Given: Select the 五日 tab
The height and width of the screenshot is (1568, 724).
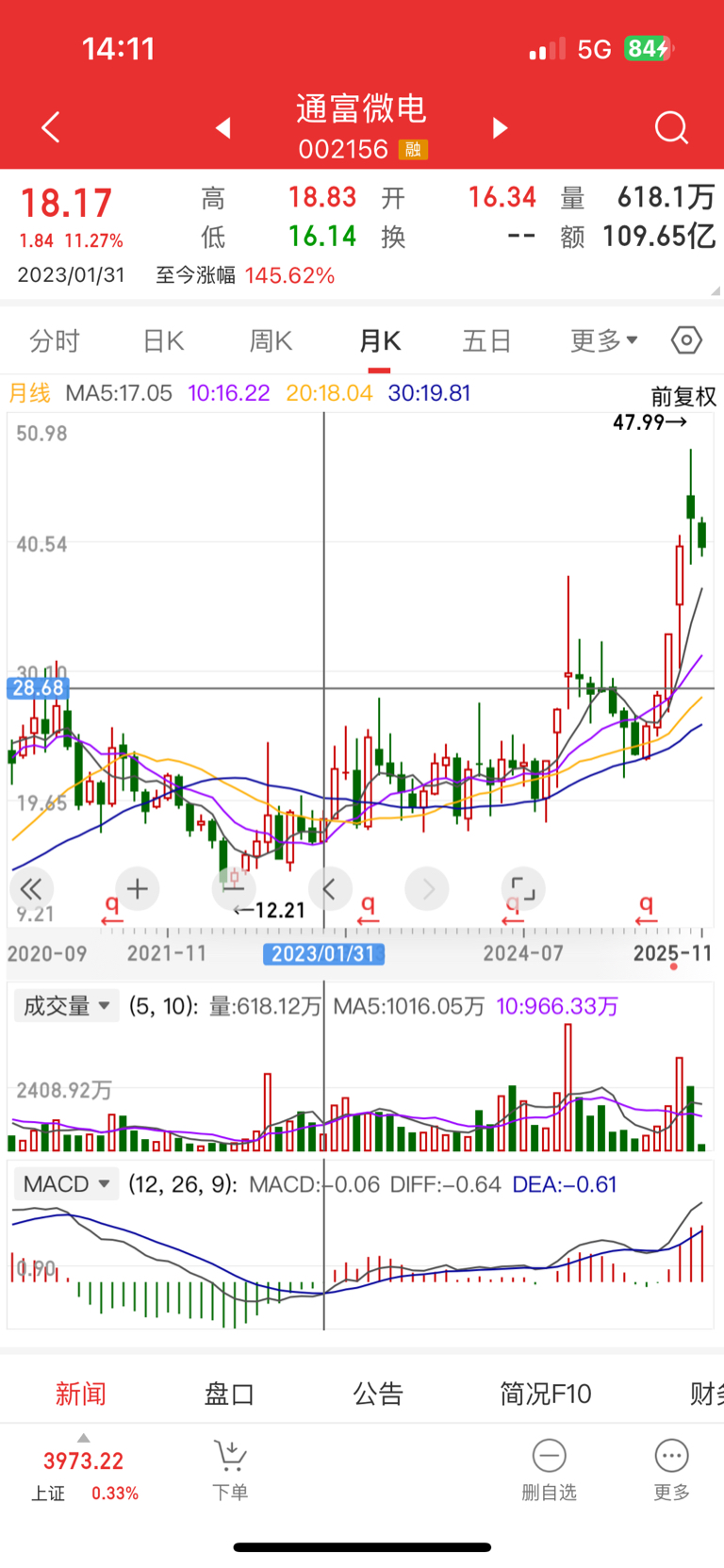Looking at the screenshot, I should pos(486,340).
